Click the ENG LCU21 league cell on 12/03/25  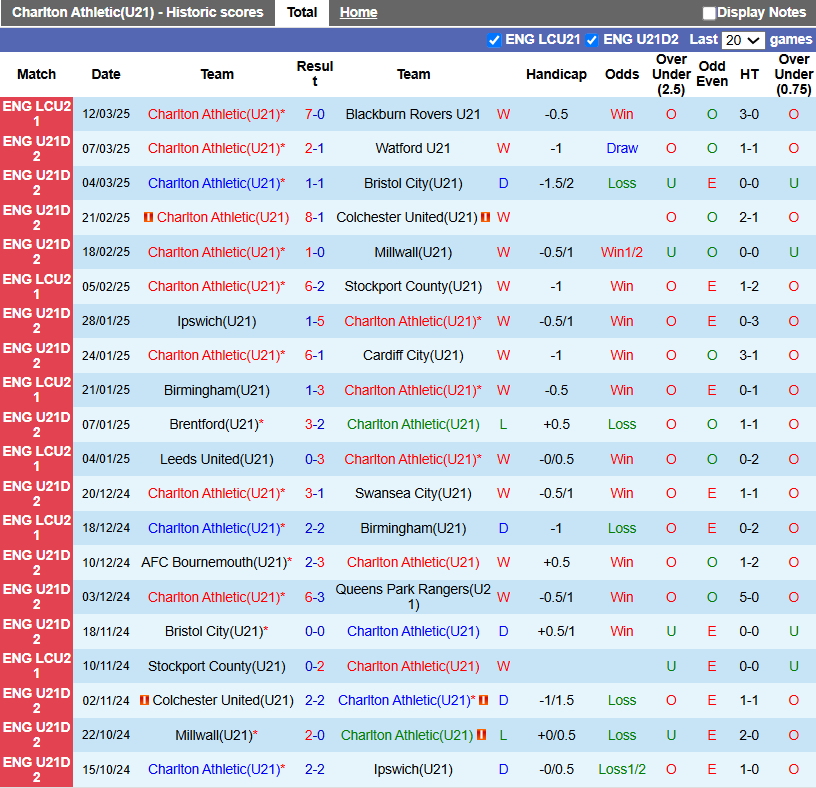point(36,113)
